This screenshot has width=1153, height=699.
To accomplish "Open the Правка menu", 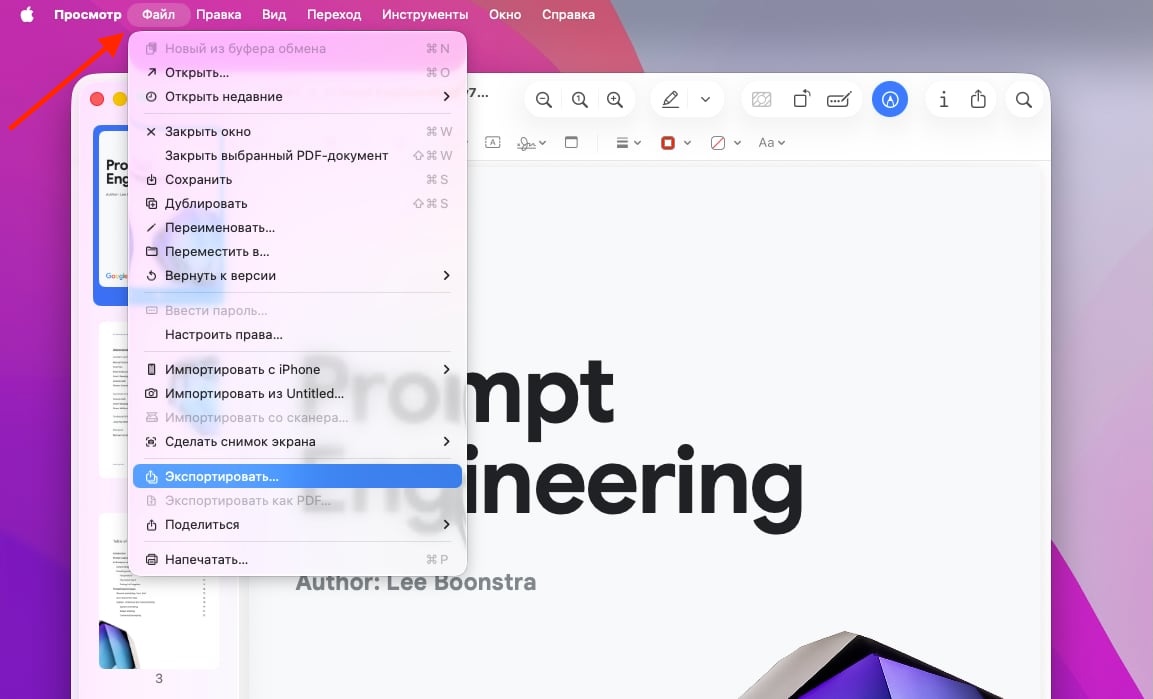I will [218, 15].
